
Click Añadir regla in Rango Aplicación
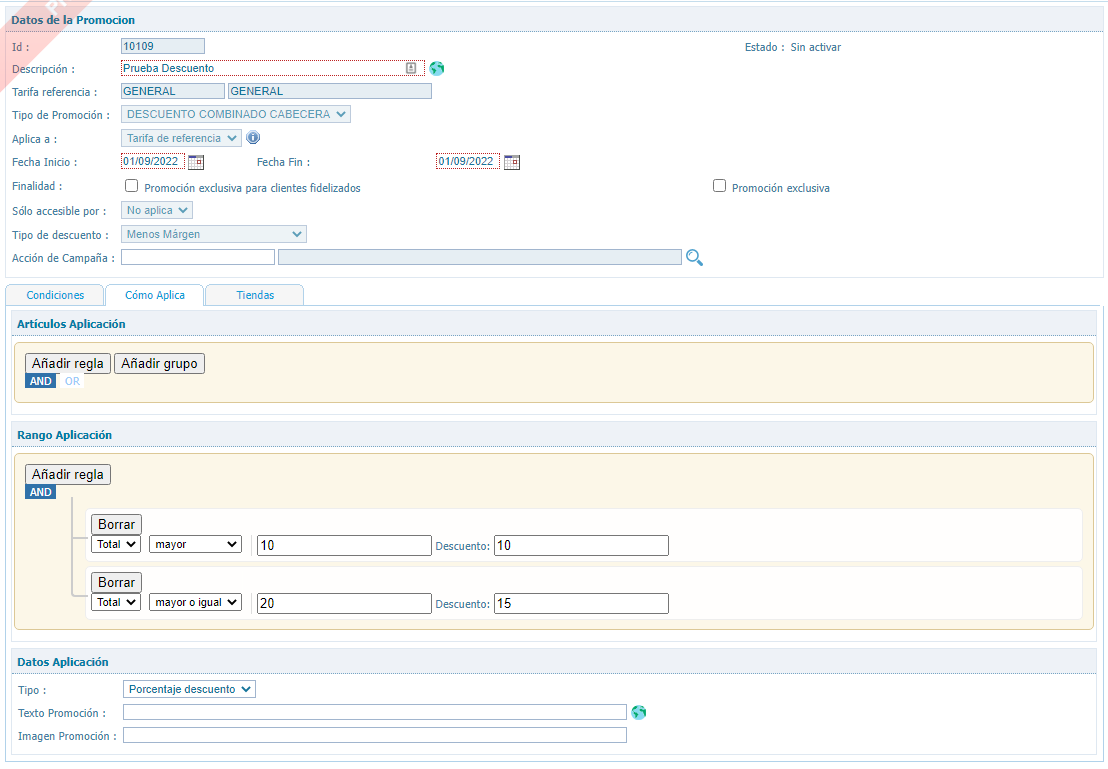coord(68,474)
